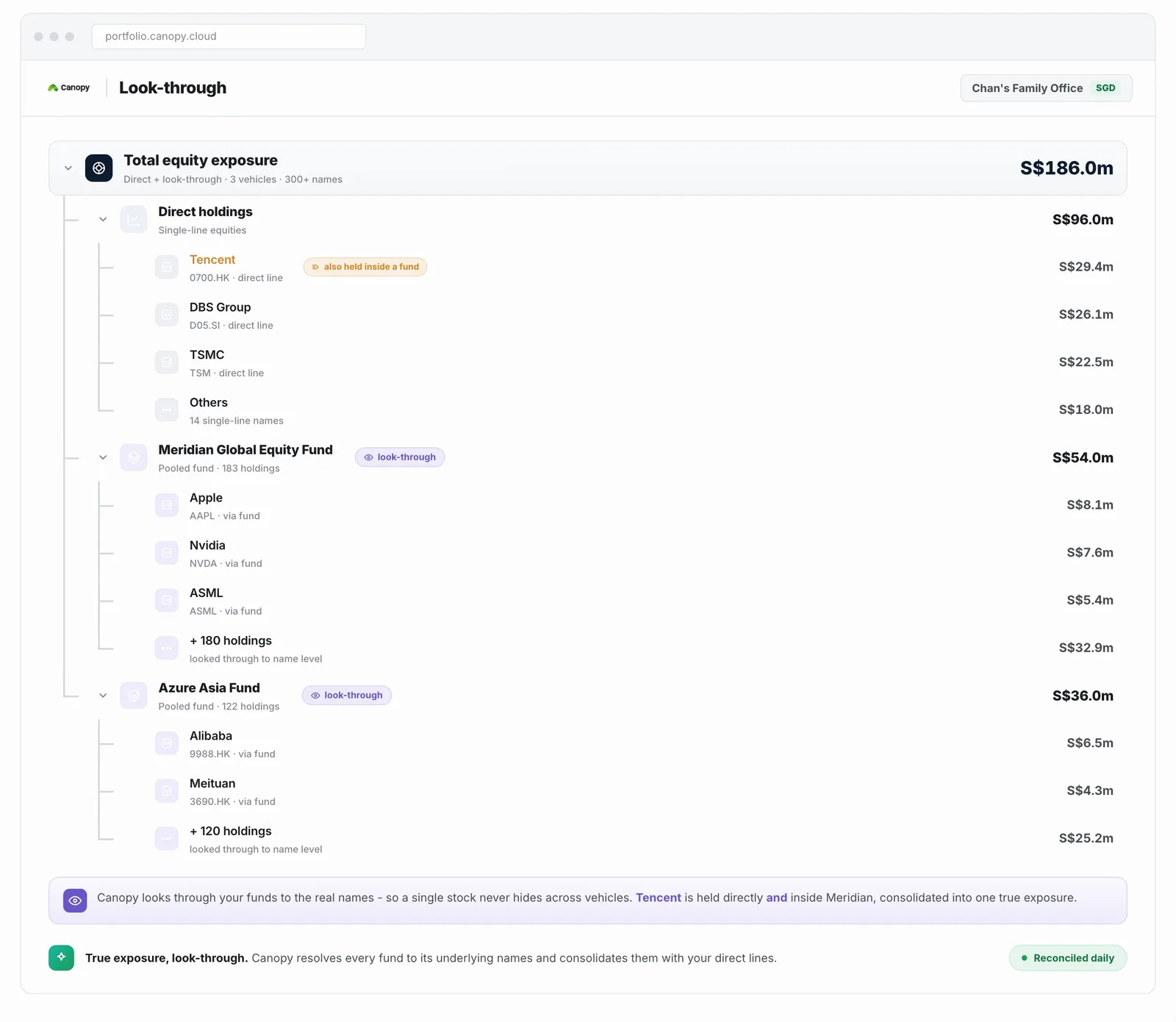Image resolution: width=1176 pixels, height=1022 pixels.
Task: Click the S$54.0m Meridian fund value
Action: (x=1083, y=458)
